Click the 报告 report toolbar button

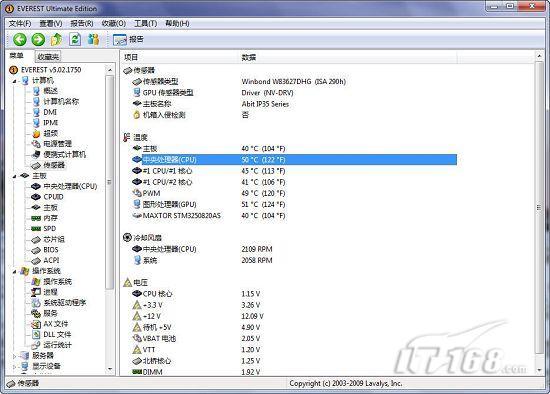tap(128, 40)
